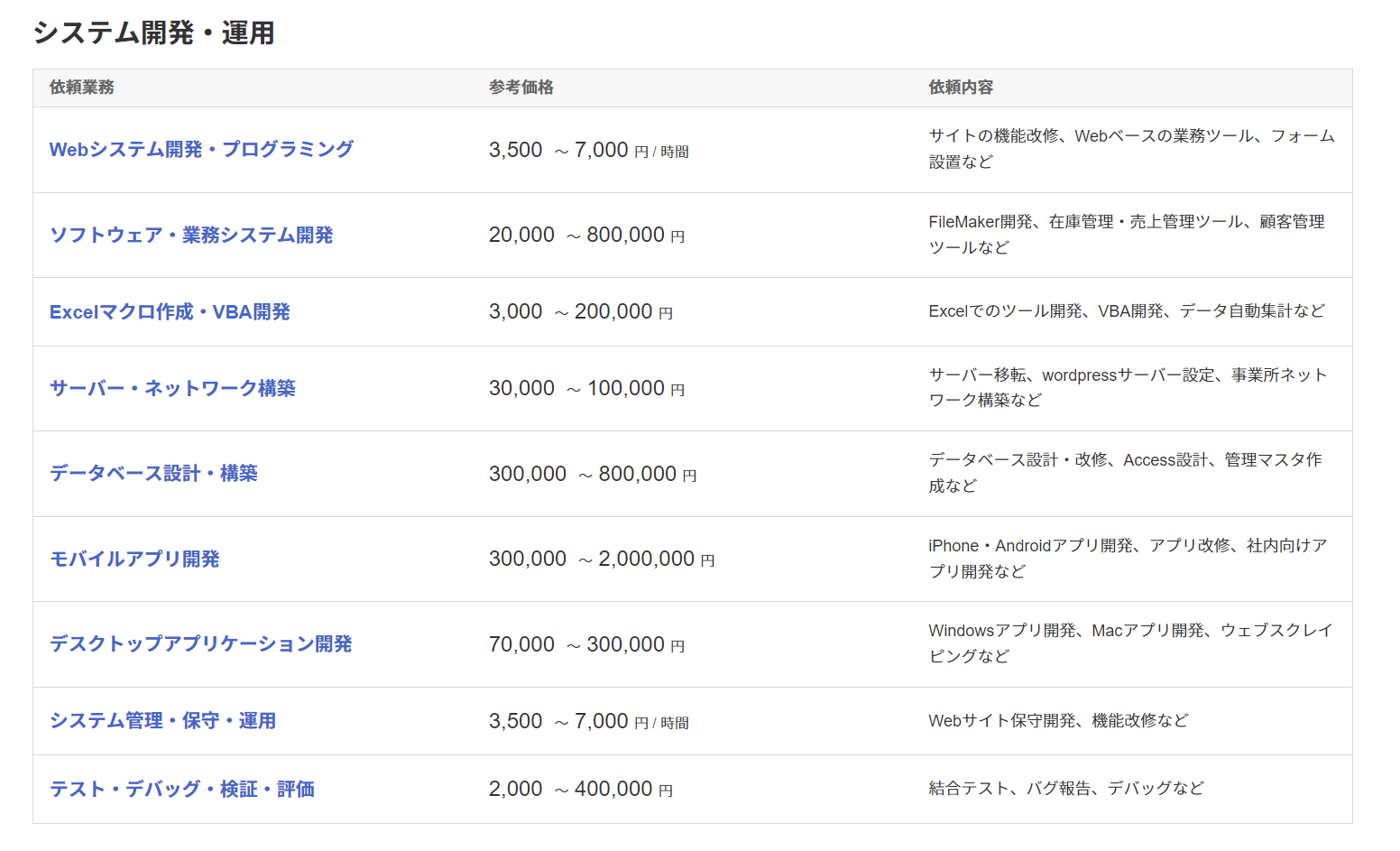Open the ソフトウェア・業務システム開発 link
The image size is (1400, 851).
pos(191,236)
